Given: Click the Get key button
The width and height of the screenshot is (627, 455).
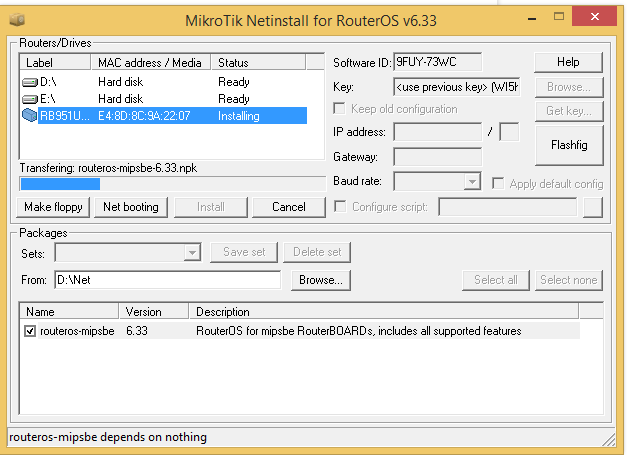Looking at the screenshot, I should pyautogui.click(x=569, y=111).
